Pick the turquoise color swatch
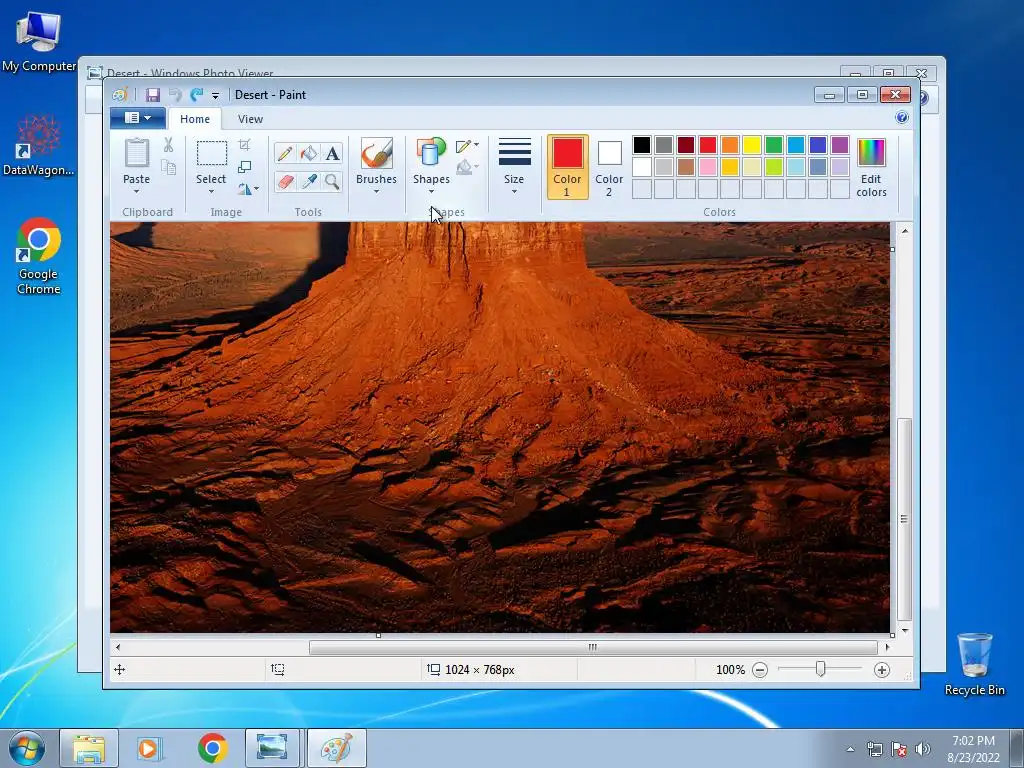The image size is (1024, 768). [795, 144]
